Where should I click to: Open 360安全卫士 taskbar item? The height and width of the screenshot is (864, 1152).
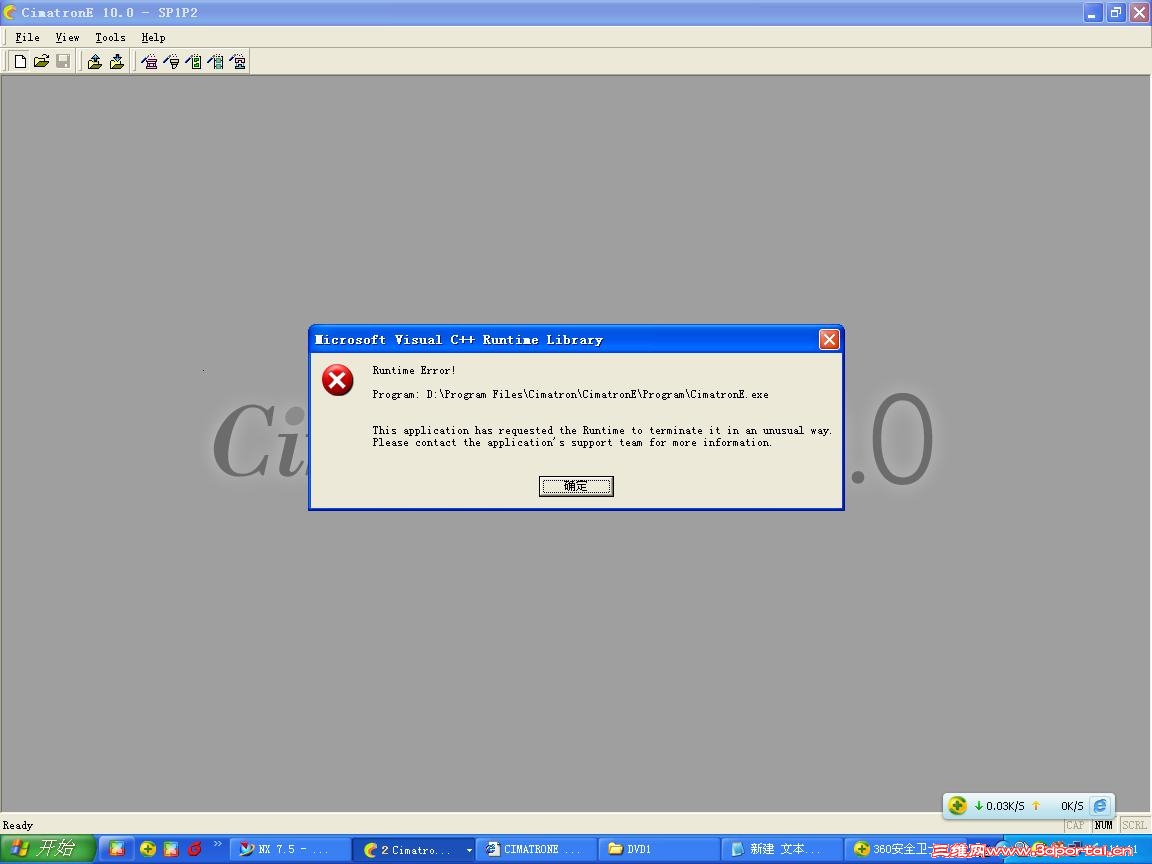[x=893, y=849]
